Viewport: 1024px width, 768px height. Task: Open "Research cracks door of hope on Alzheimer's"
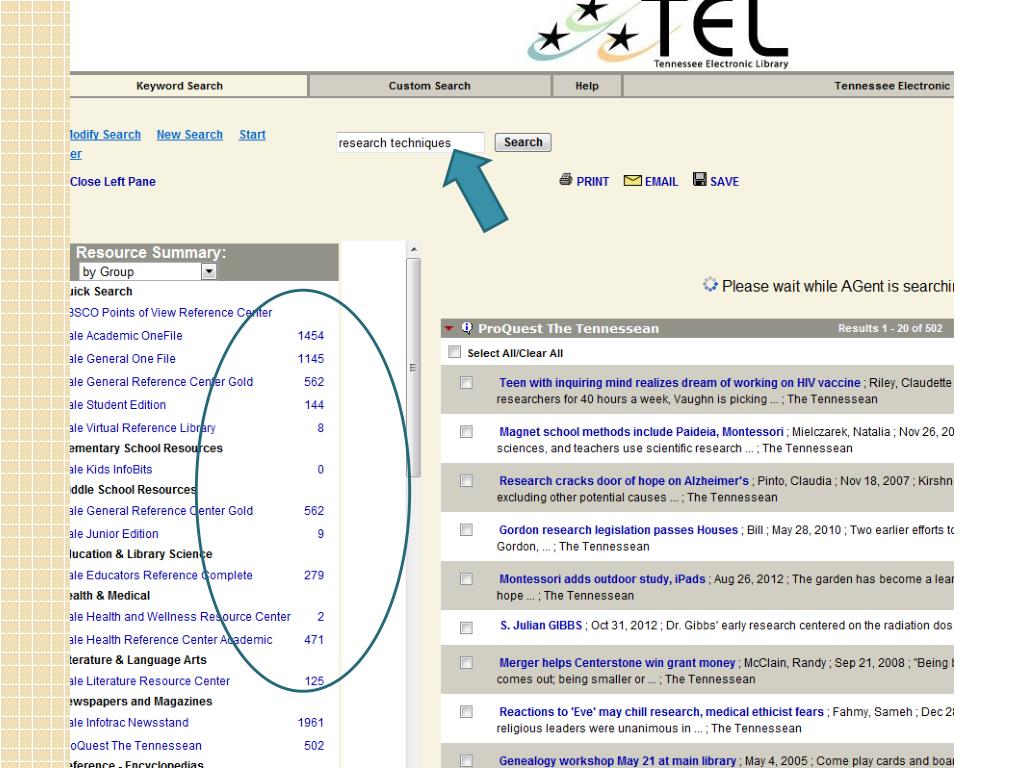coord(624,481)
